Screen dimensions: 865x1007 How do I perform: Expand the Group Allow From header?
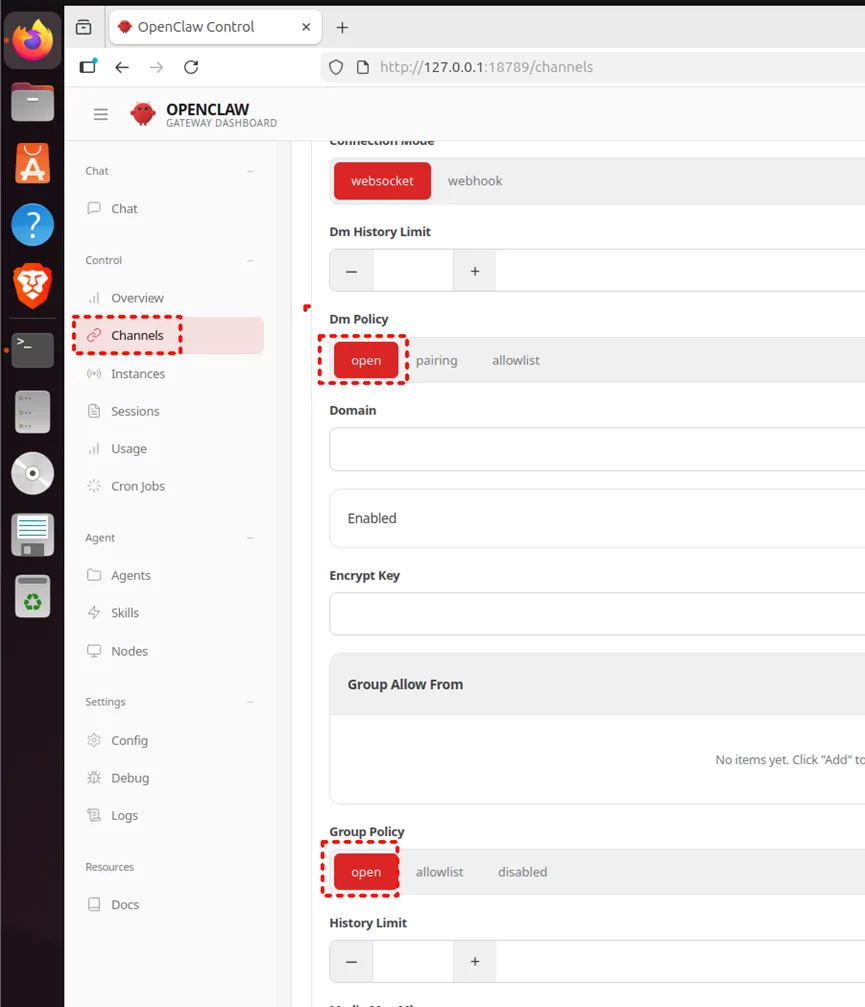click(x=597, y=685)
